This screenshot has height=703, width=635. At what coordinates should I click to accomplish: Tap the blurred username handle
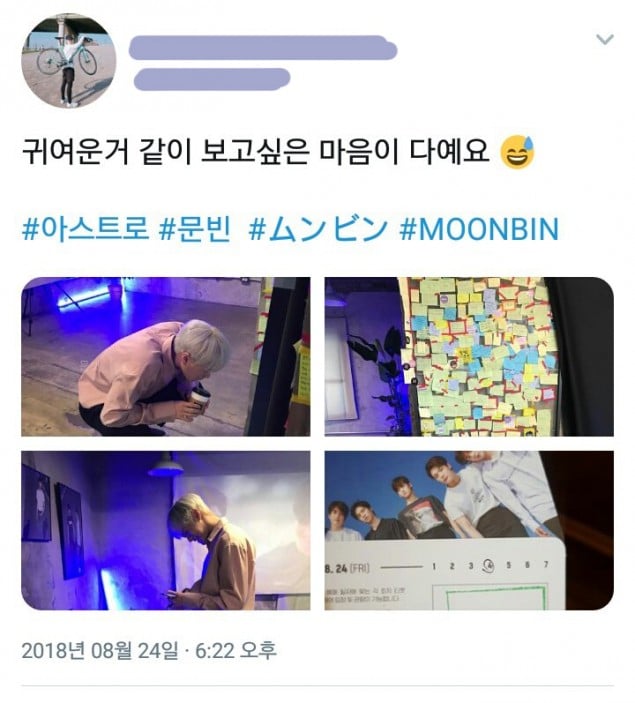click(212, 79)
